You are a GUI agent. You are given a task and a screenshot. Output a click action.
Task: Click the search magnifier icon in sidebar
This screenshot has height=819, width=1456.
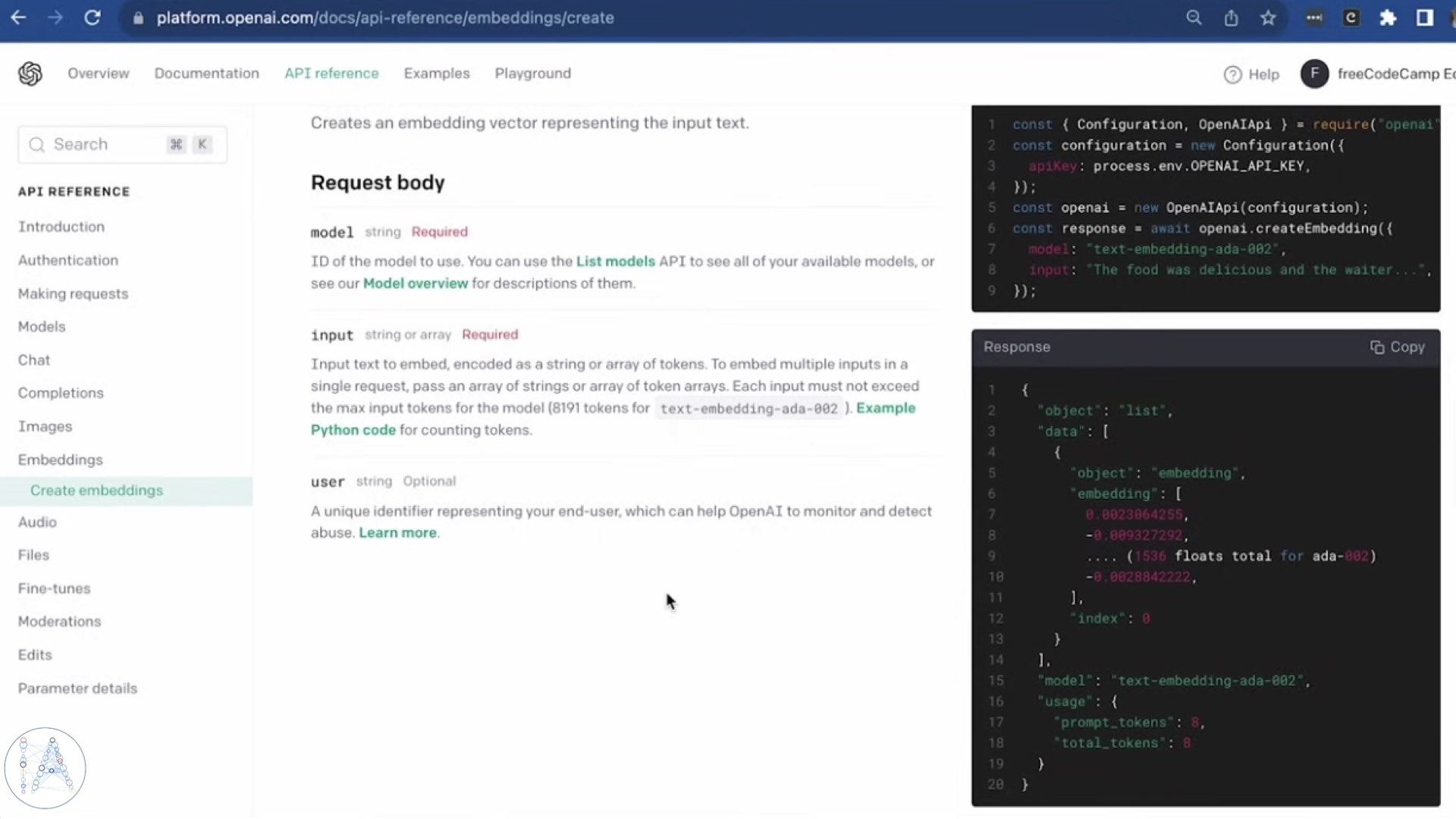pyautogui.click(x=36, y=144)
